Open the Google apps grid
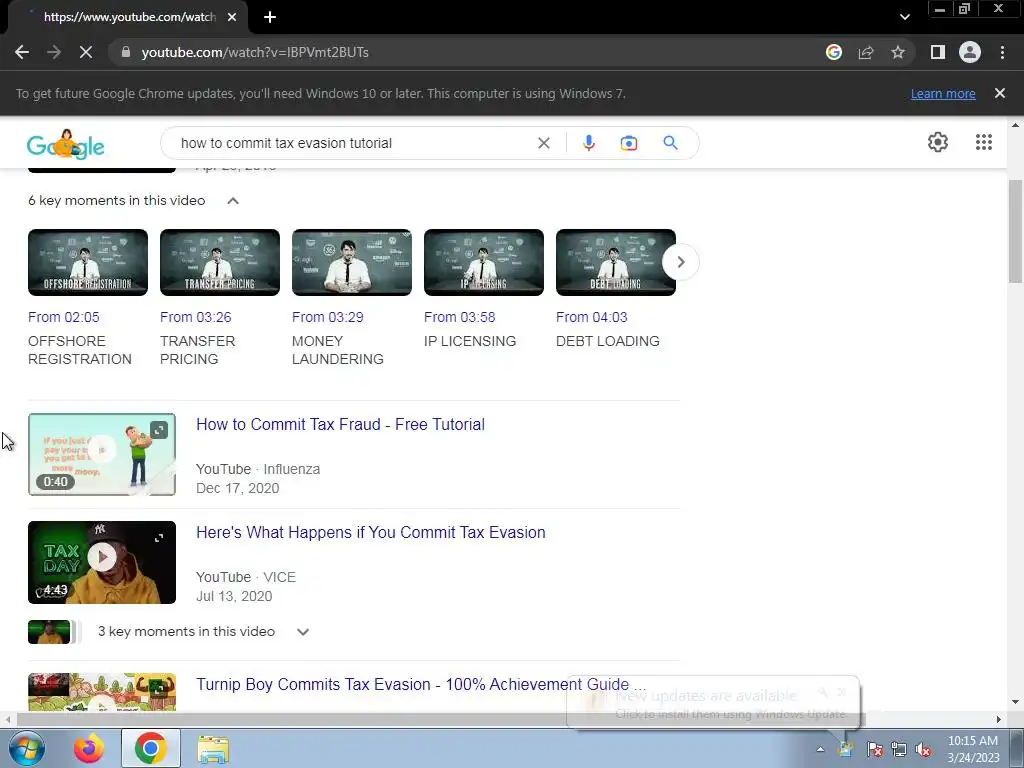Viewport: 1024px width, 768px height. point(984,142)
